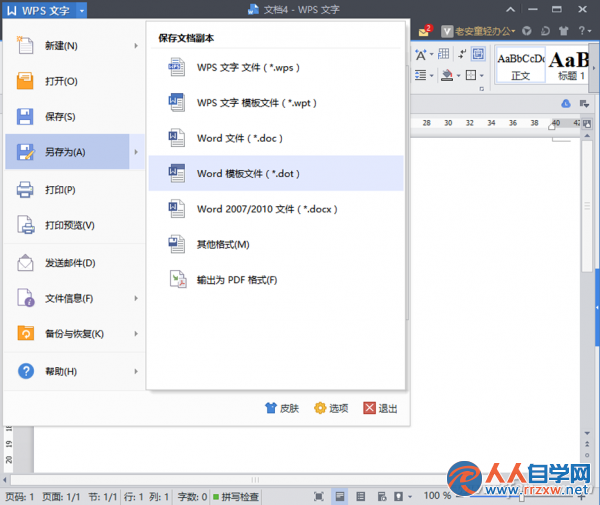600x505 pixels.
Task: Click the line spacing icon in ribbon
Action: tap(421, 75)
